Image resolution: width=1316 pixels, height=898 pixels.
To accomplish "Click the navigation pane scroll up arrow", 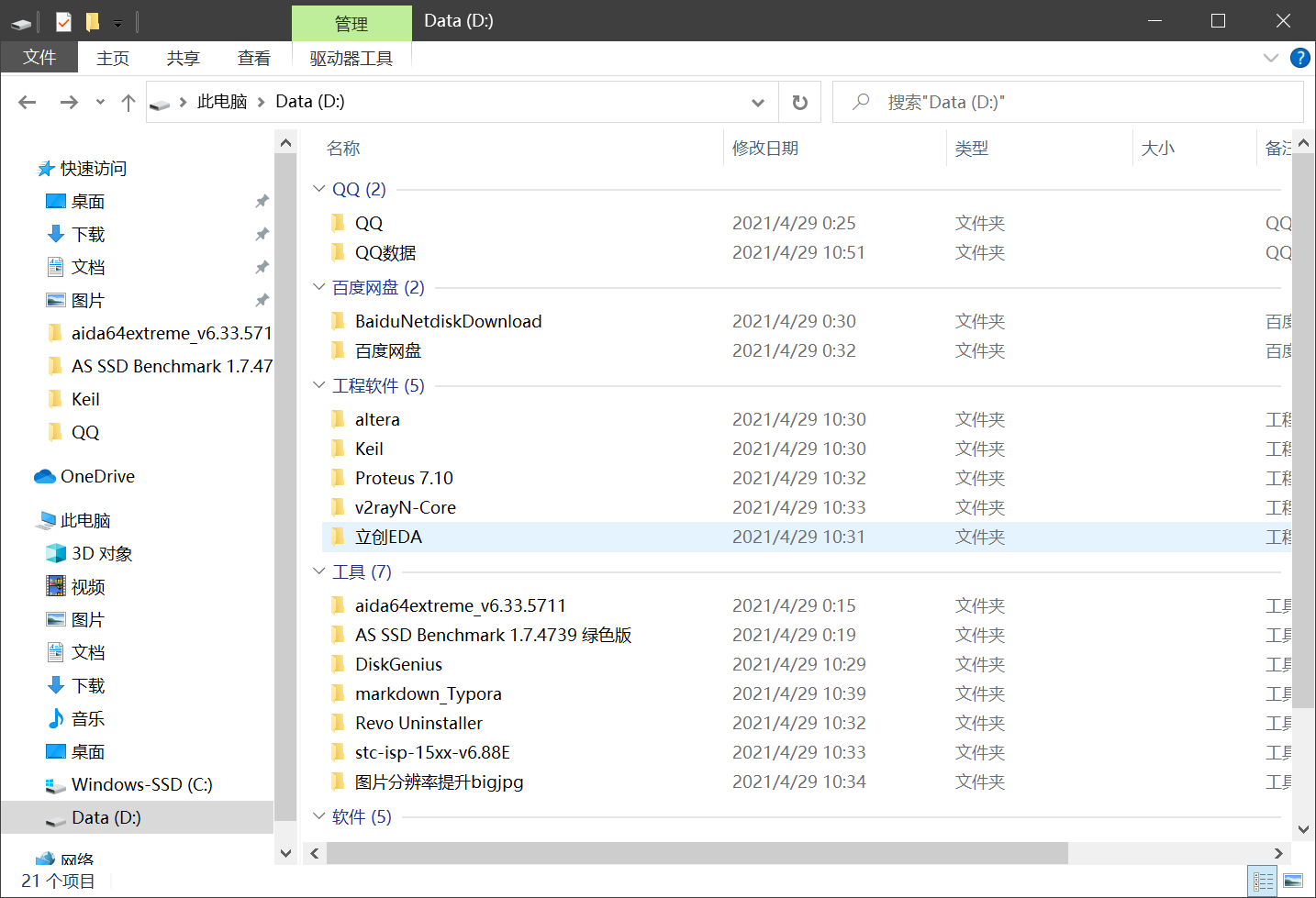I will pyautogui.click(x=285, y=142).
